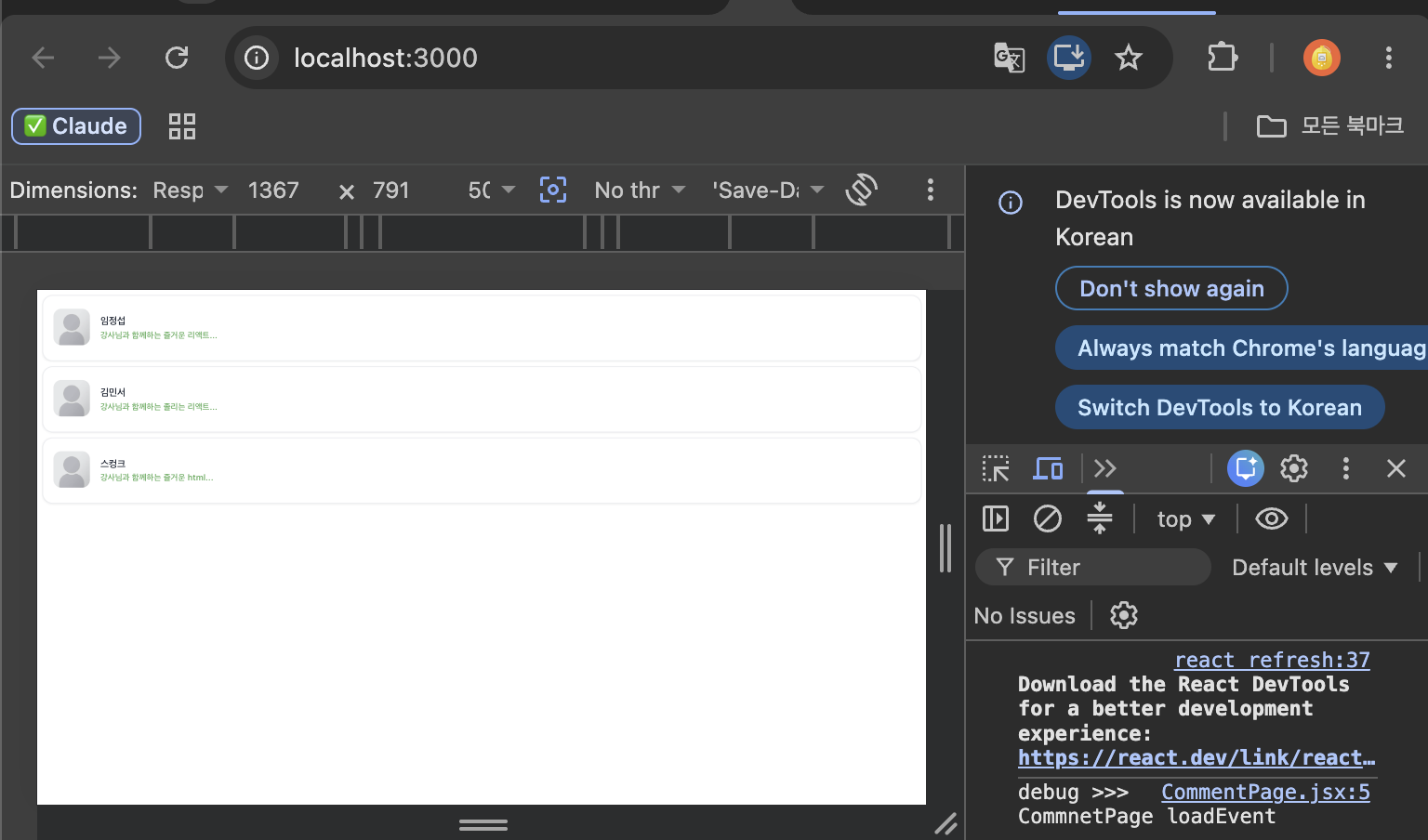Open the apps grid shortcut in bookmarks bar

(182, 126)
